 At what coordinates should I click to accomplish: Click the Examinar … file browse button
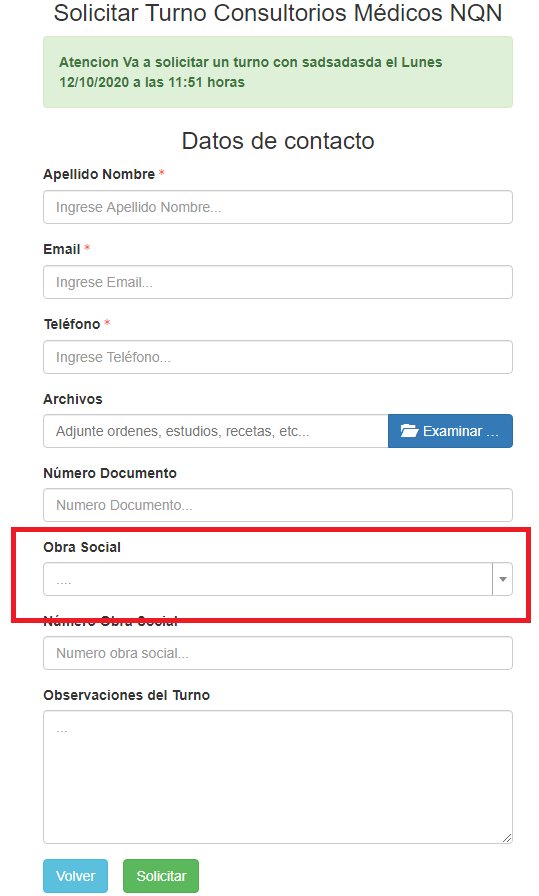(x=450, y=431)
